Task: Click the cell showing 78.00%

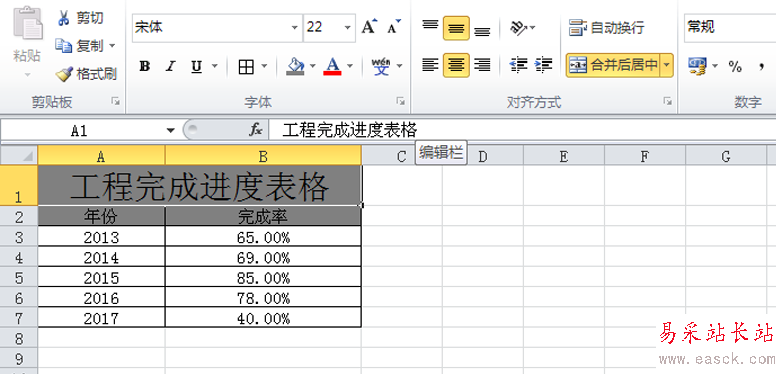Action: tap(263, 298)
